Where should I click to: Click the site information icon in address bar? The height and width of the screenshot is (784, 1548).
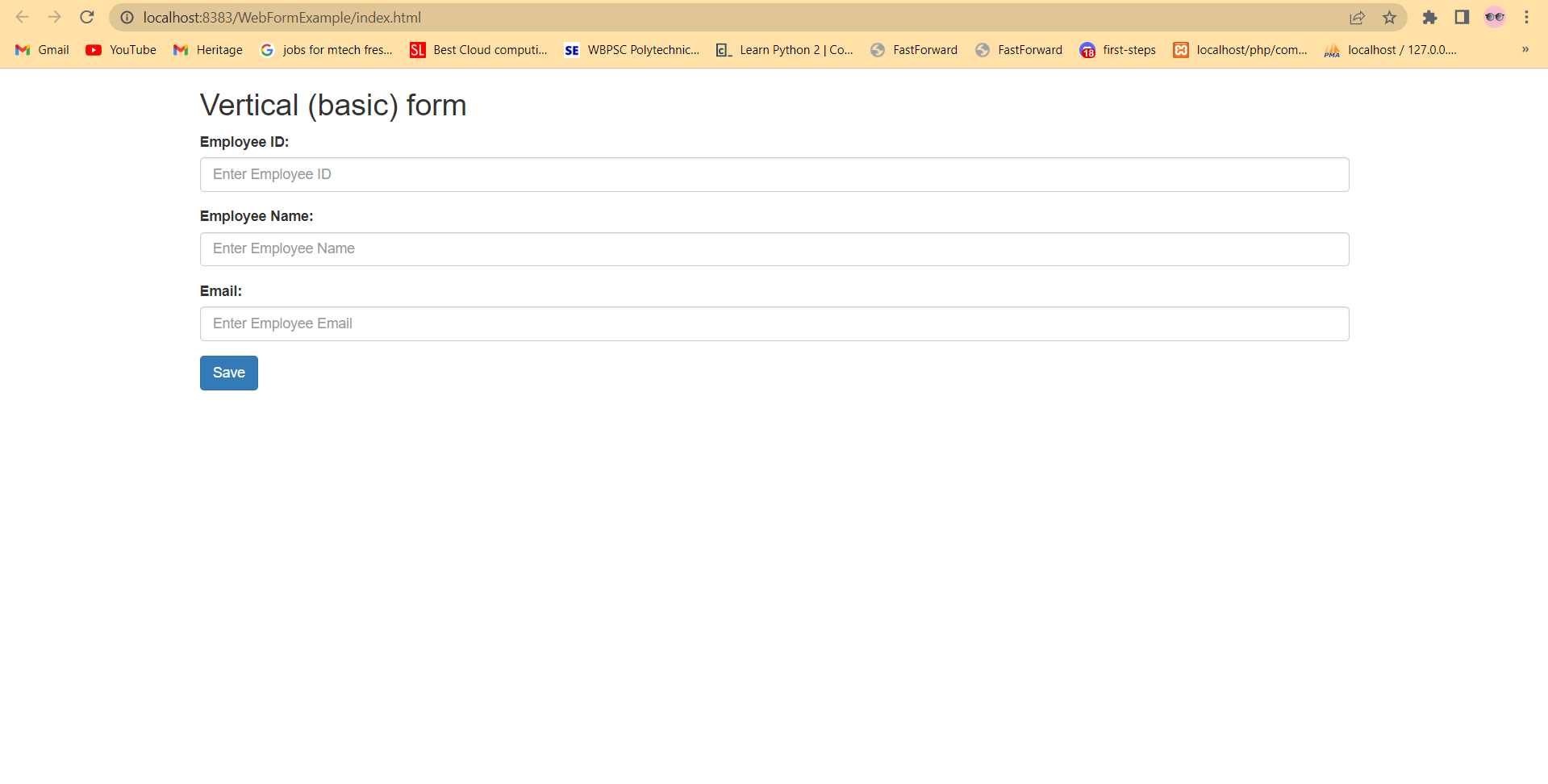pos(126,17)
